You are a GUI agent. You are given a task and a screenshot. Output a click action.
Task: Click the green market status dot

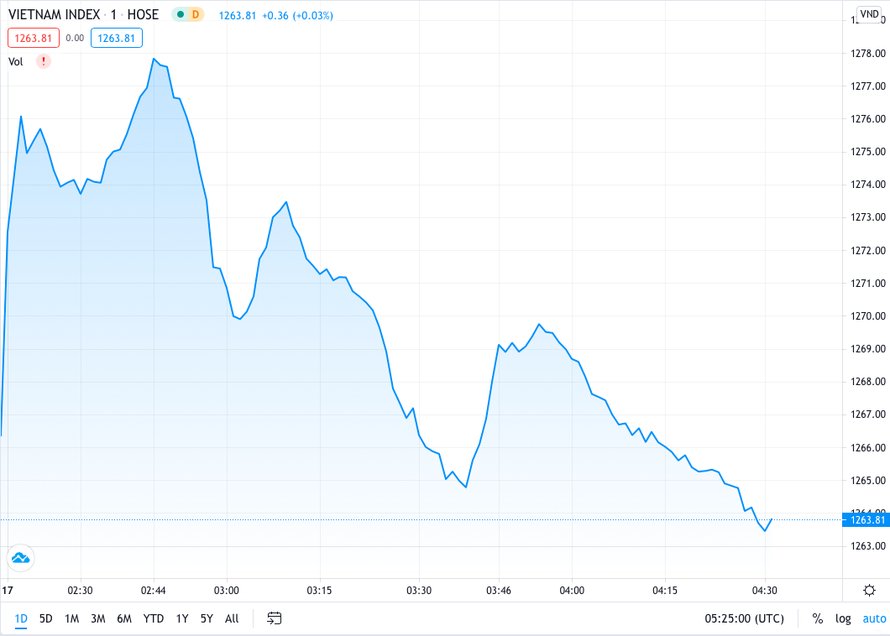tap(180, 15)
